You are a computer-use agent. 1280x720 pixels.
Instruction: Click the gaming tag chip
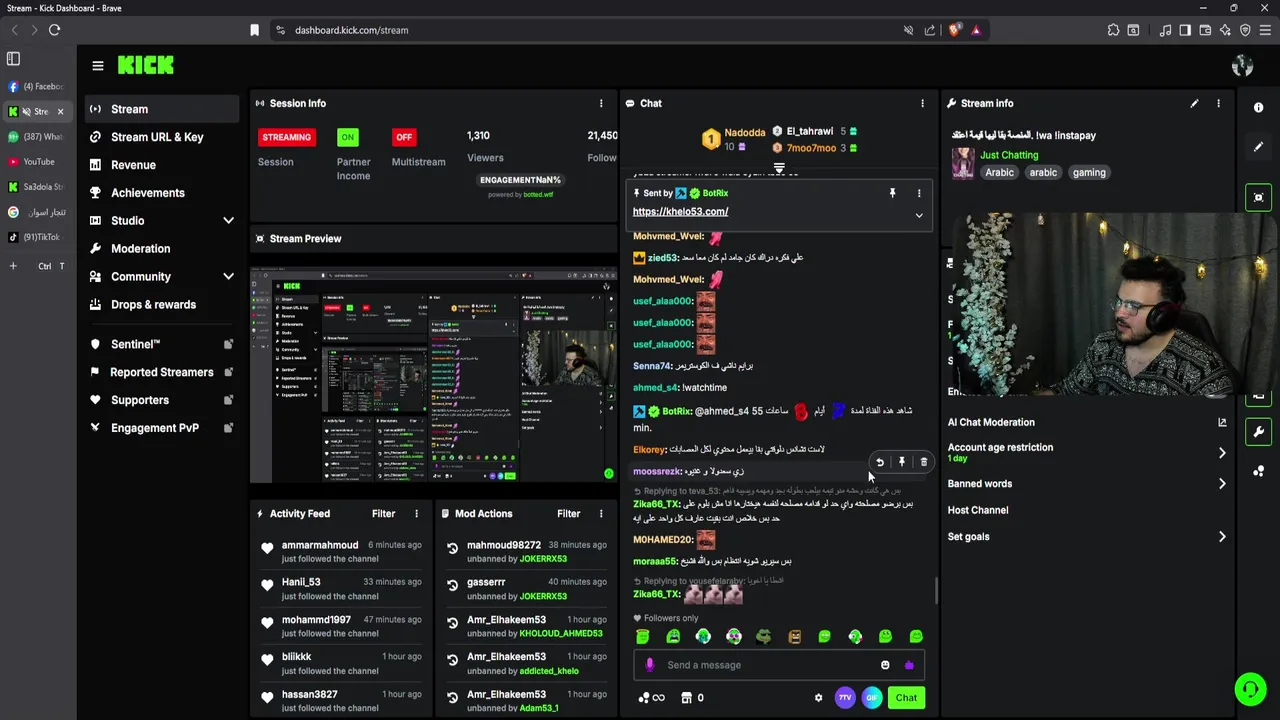point(1089,172)
